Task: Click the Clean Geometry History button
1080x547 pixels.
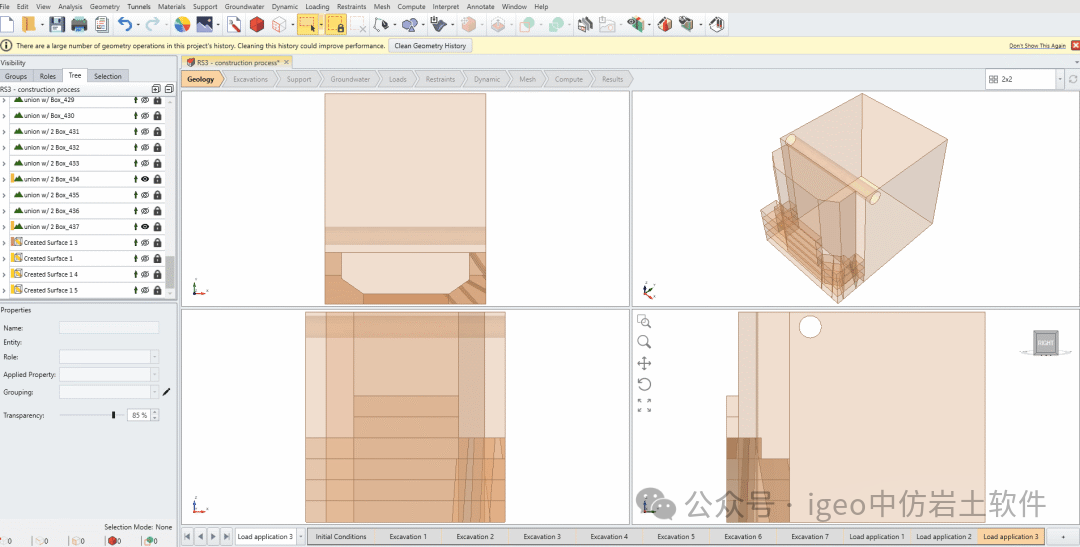Action: (x=429, y=46)
